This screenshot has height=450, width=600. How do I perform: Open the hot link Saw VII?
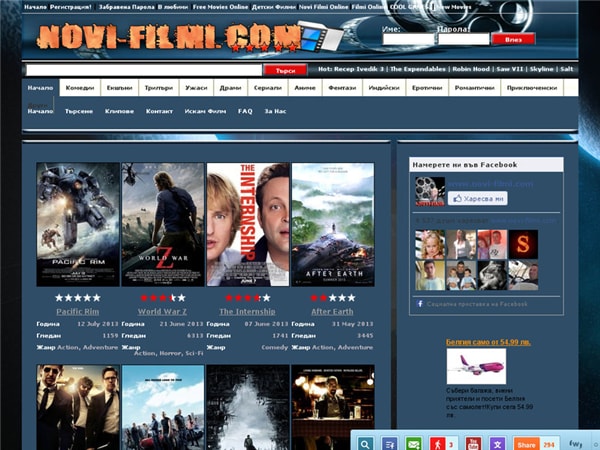(510, 69)
